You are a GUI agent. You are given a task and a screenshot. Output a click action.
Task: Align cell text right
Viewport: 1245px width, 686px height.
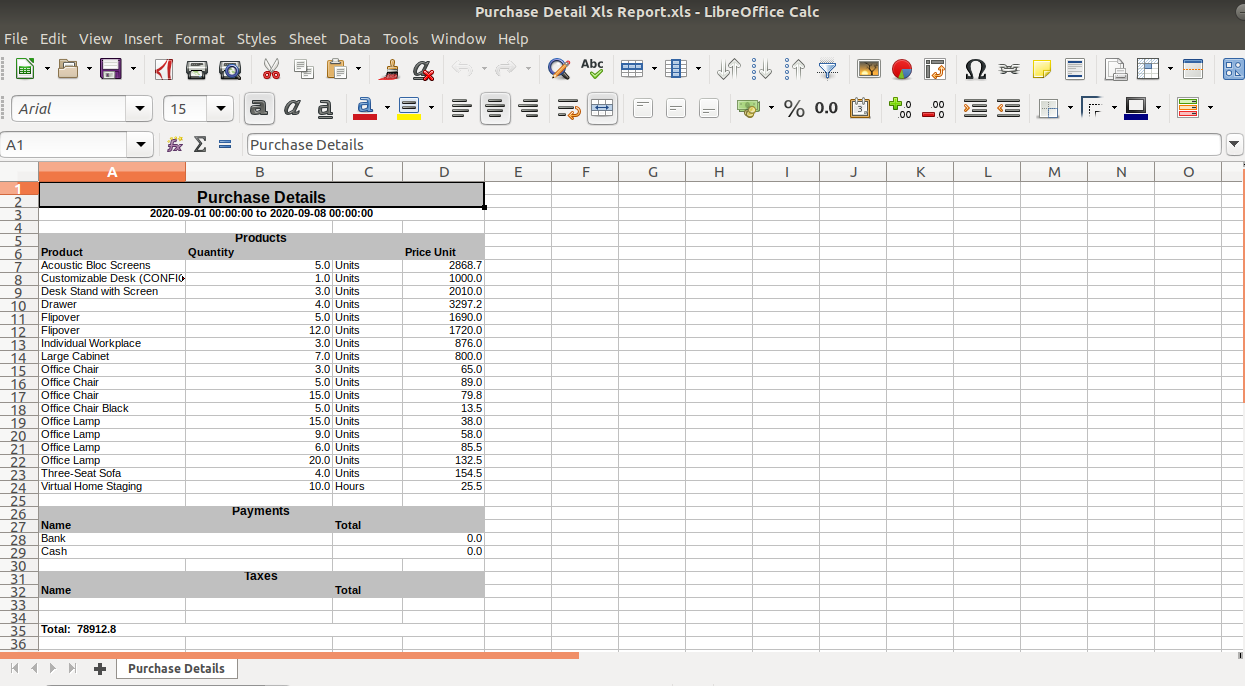[528, 108]
